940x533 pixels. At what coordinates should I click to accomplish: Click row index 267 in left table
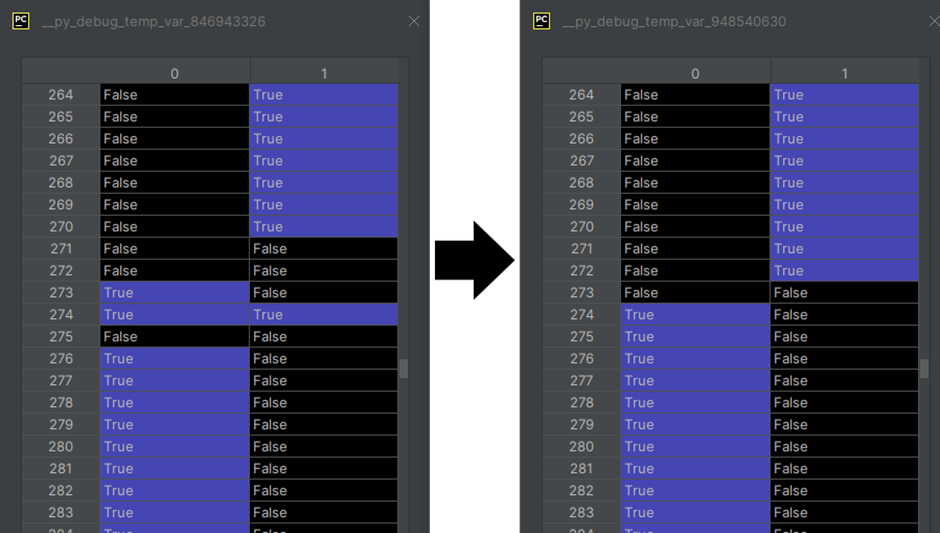pos(61,161)
